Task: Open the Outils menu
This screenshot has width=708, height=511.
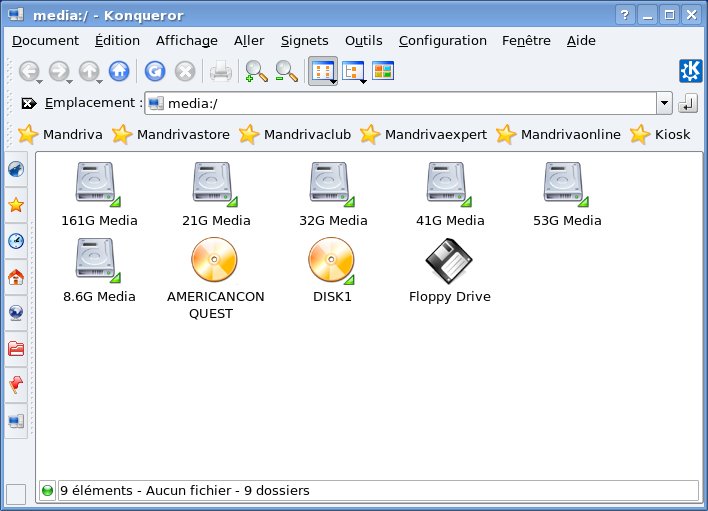Action: (x=363, y=41)
